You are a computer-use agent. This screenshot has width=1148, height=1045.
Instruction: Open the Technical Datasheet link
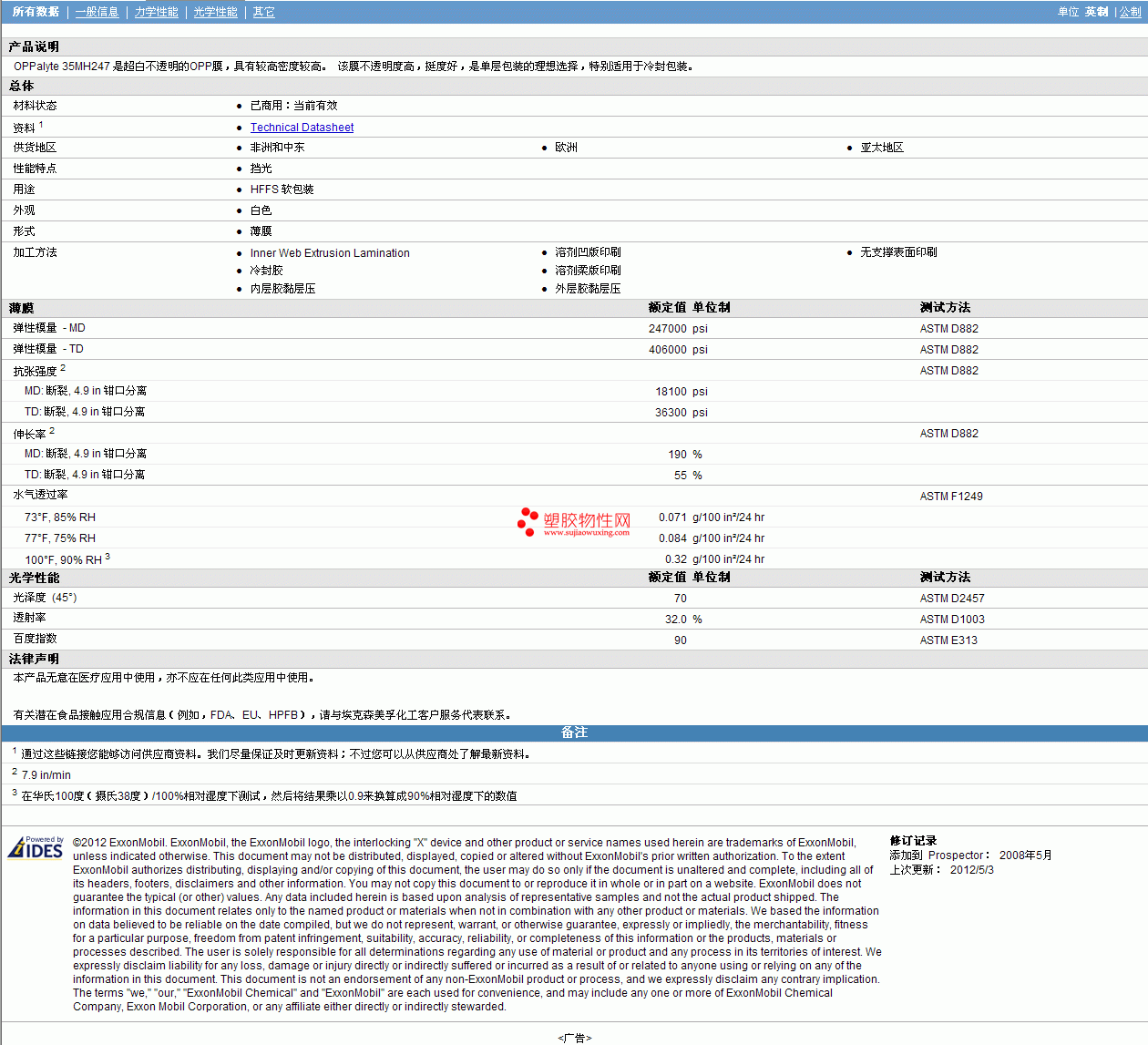(x=302, y=128)
